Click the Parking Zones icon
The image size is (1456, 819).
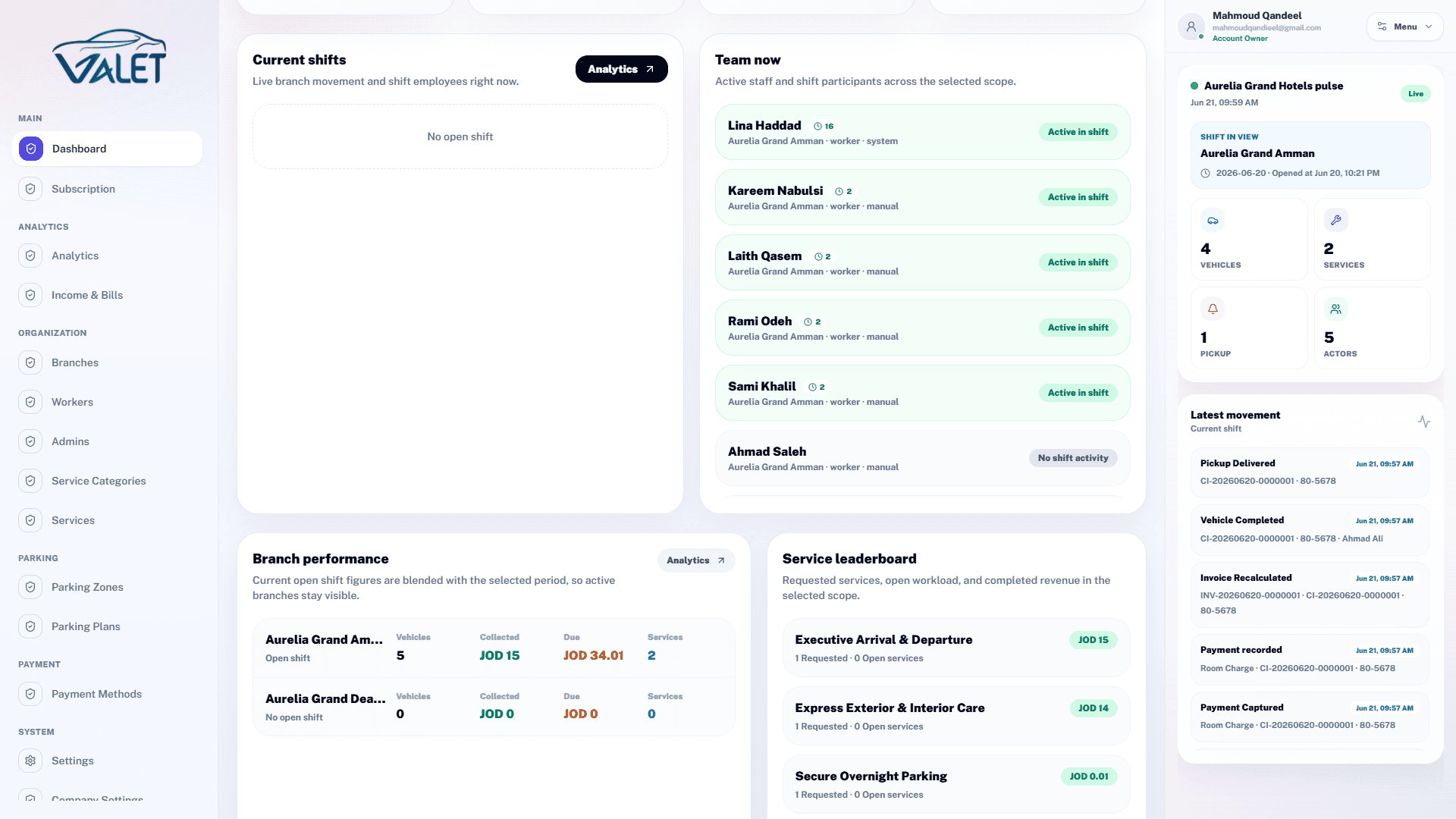coord(30,587)
